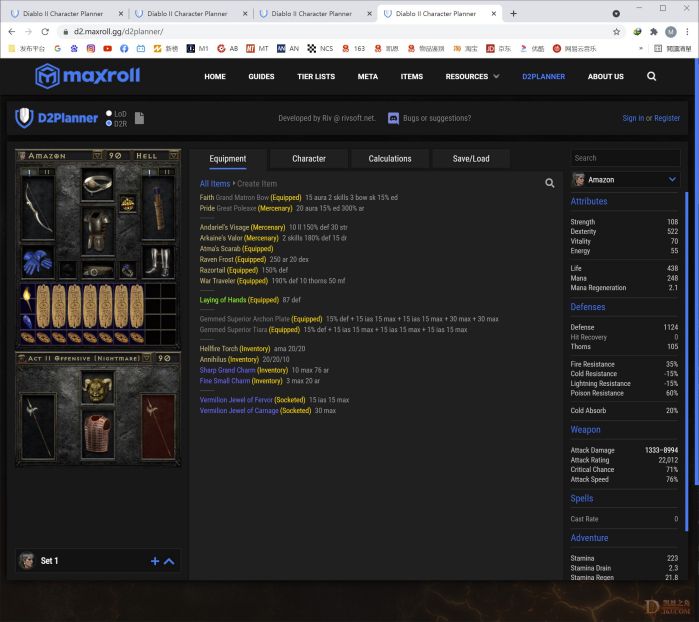The image size is (699, 622).
Task: Open site search in the maxroll header
Action: pos(651,76)
